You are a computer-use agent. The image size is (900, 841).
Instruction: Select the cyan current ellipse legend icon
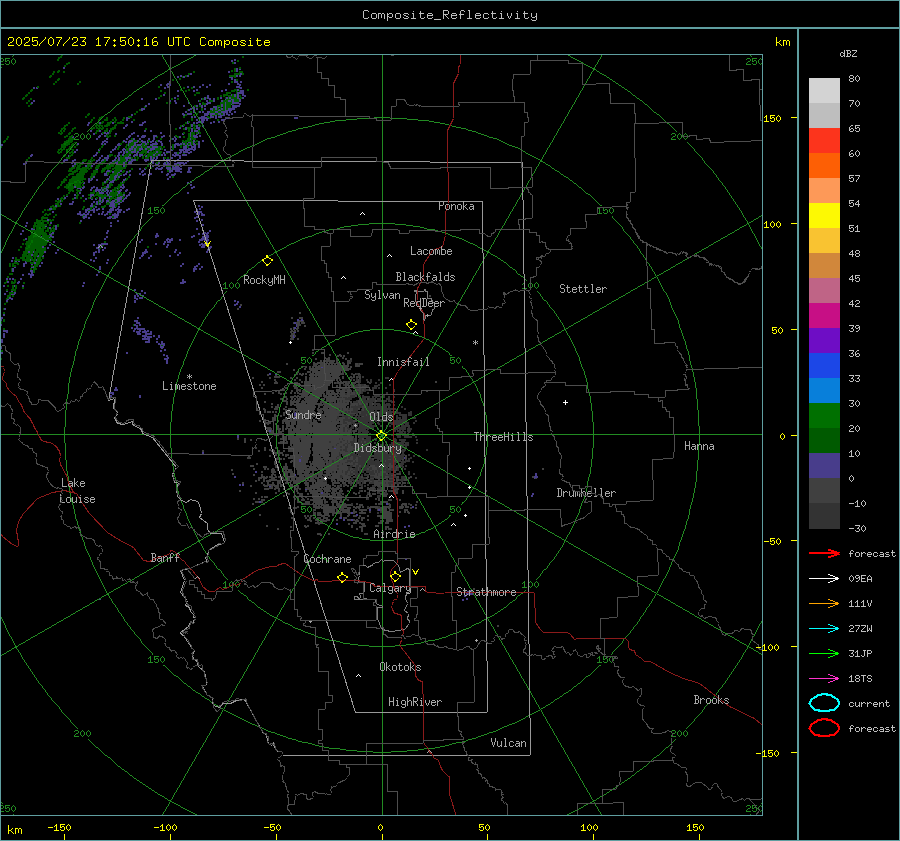point(824,703)
